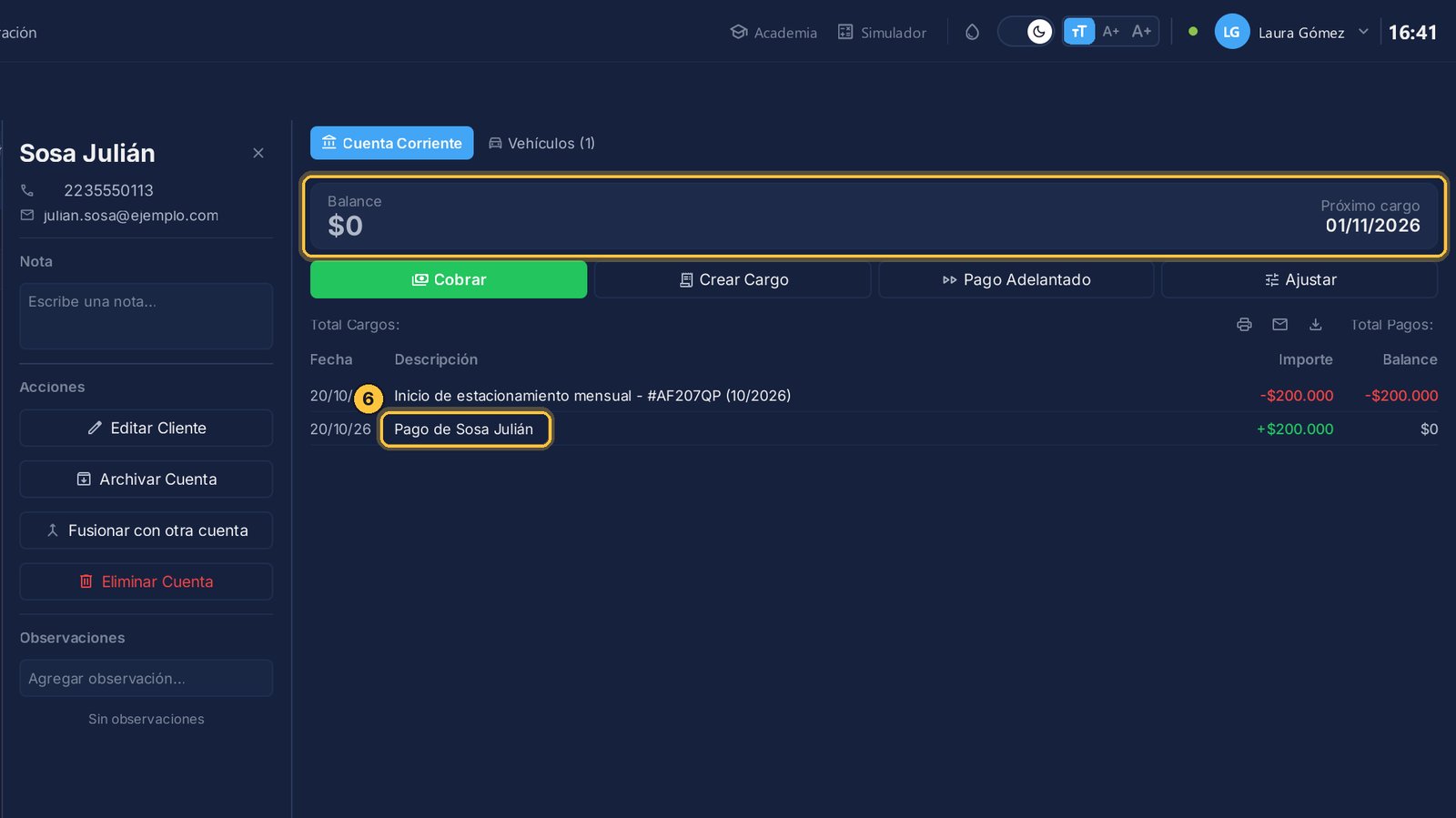Click the LG user avatar
The height and width of the screenshot is (818, 1456).
(1231, 32)
